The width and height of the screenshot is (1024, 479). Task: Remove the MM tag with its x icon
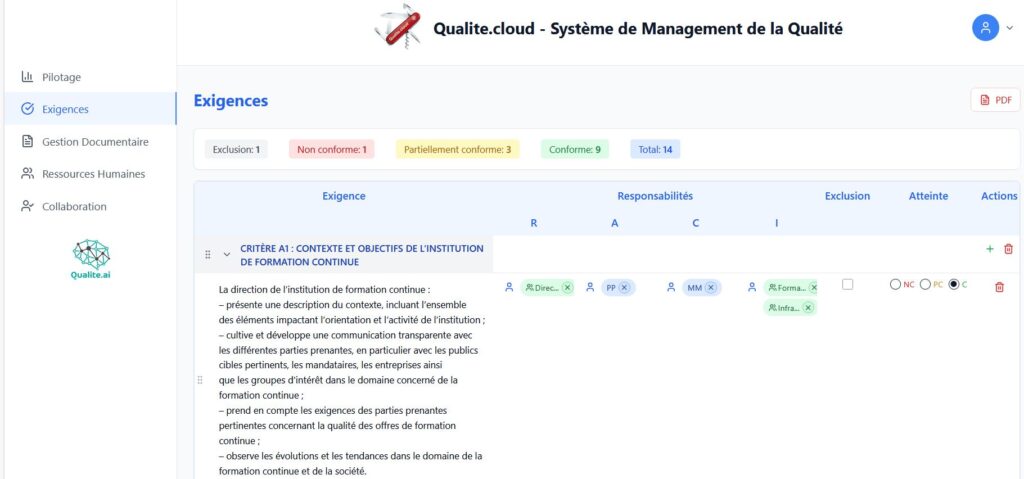point(711,288)
